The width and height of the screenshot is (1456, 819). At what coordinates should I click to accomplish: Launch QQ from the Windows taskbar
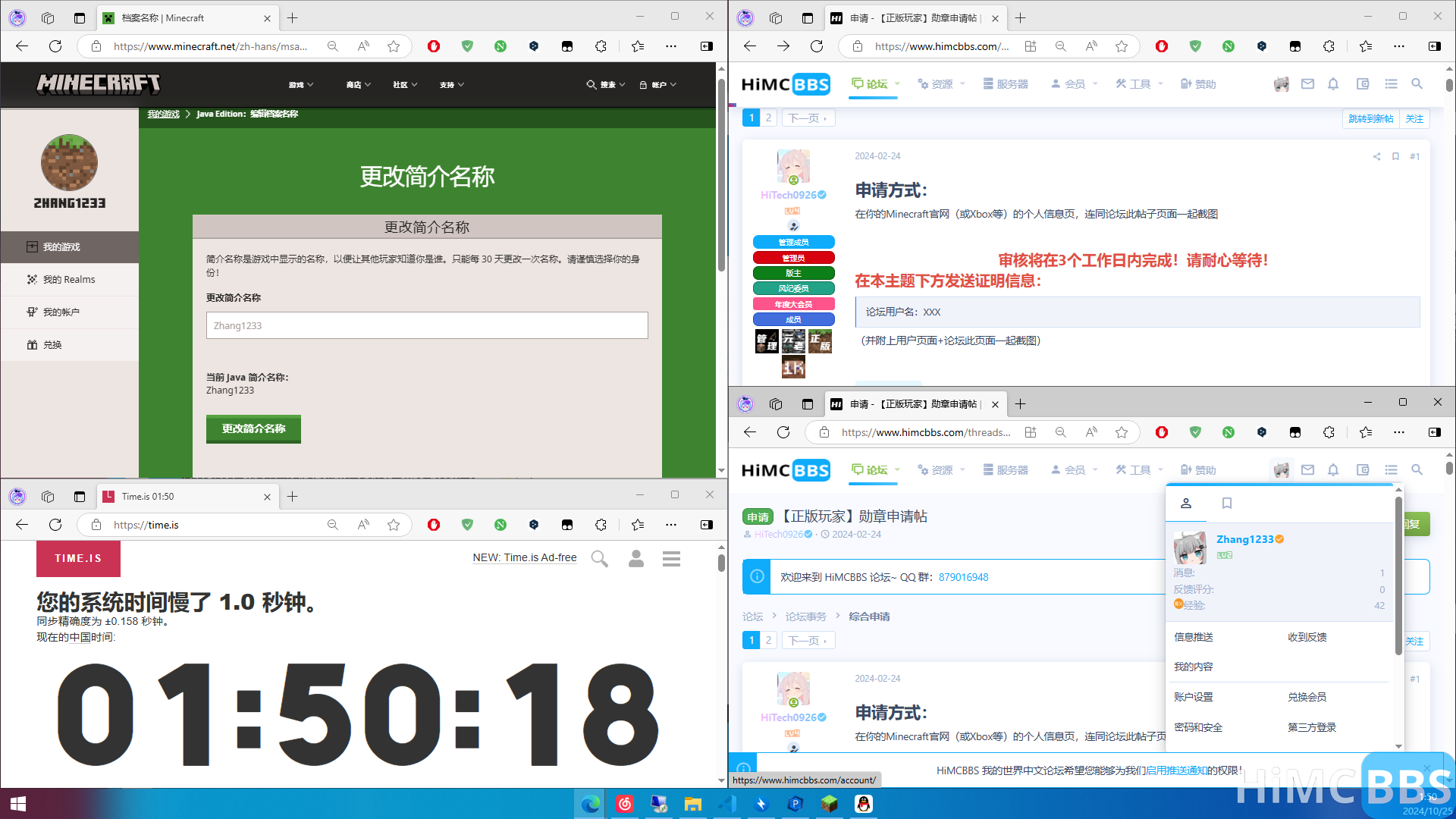click(x=863, y=804)
